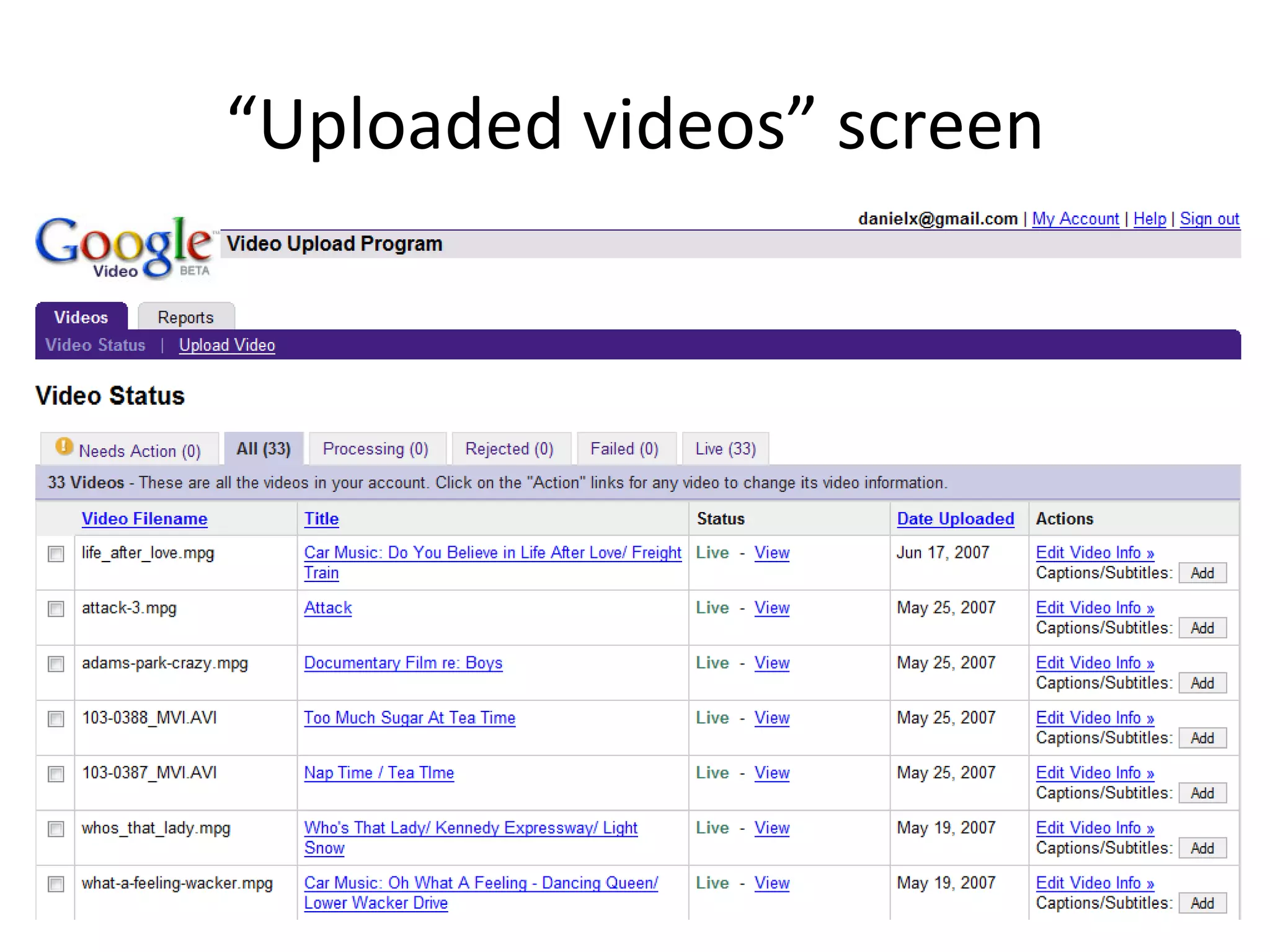Sort by Video Filename column
The width and height of the screenshot is (1270, 952).
pos(144,519)
